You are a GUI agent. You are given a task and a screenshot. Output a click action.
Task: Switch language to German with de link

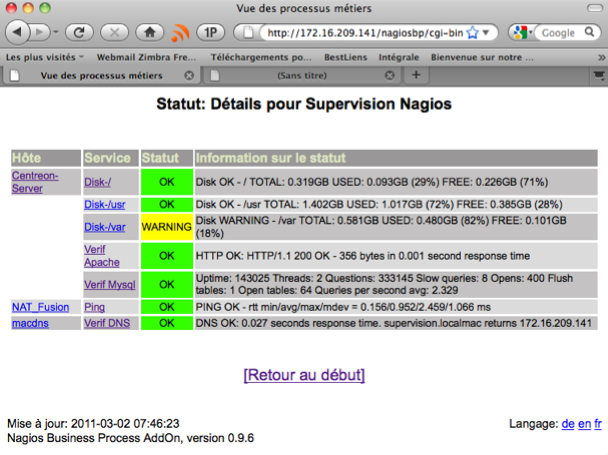[567, 424]
